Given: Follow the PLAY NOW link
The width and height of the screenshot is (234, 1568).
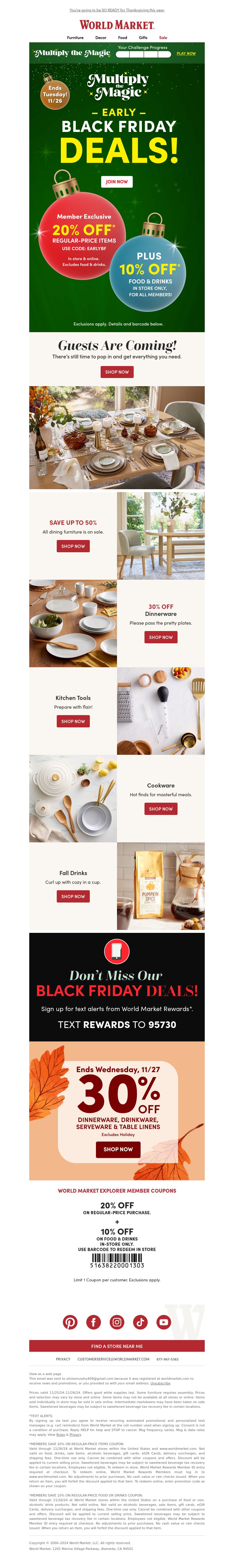Looking at the screenshot, I should pos(186,54).
